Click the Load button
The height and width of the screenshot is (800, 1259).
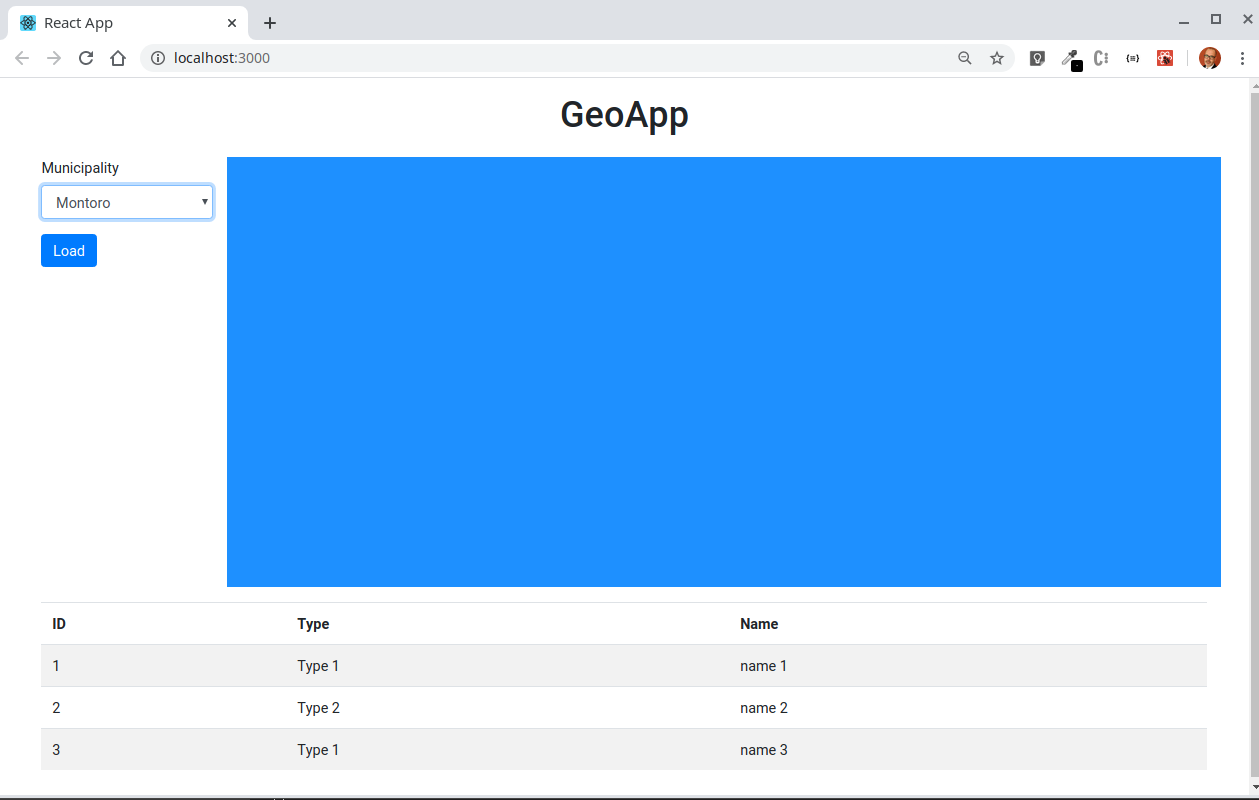pyautogui.click(x=68, y=250)
